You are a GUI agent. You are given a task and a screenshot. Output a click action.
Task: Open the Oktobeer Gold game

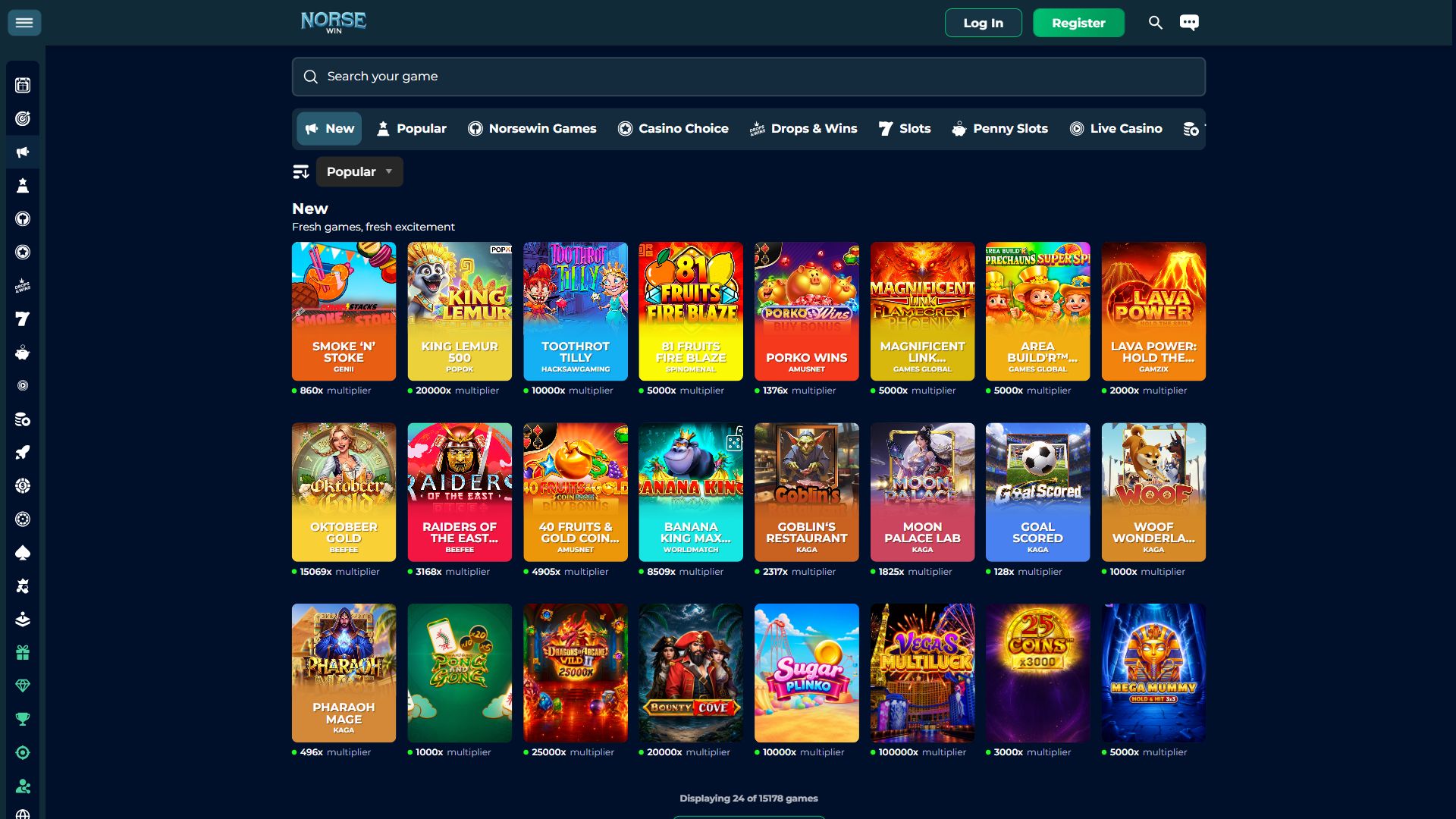pyautogui.click(x=344, y=492)
